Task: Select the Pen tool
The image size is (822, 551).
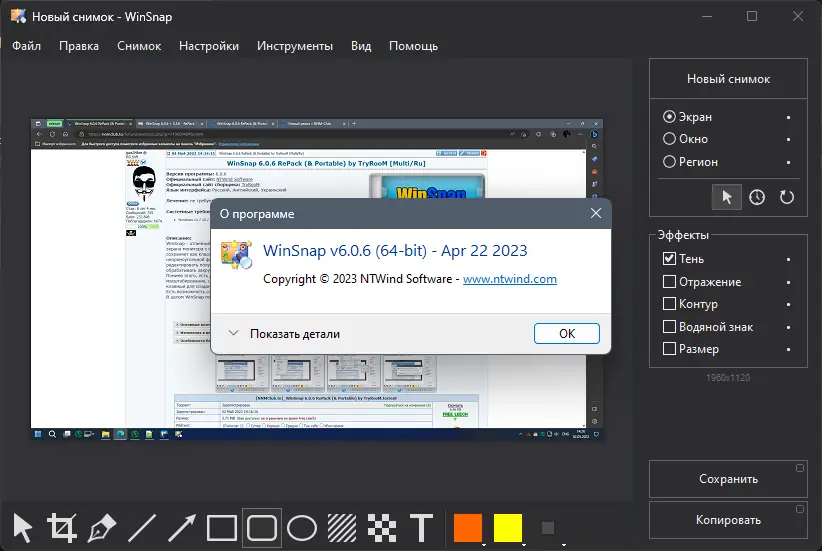Action: [102, 528]
